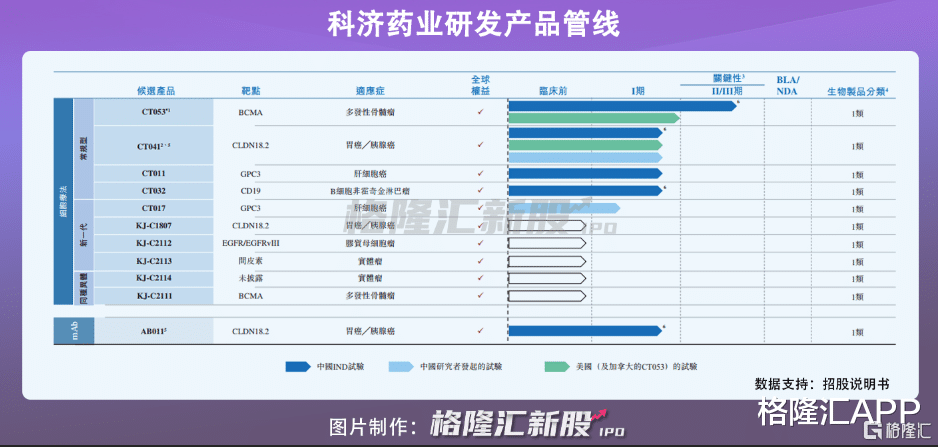Select the CT041 product cell
The height and width of the screenshot is (447, 938).
pyautogui.click(x=154, y=145)
